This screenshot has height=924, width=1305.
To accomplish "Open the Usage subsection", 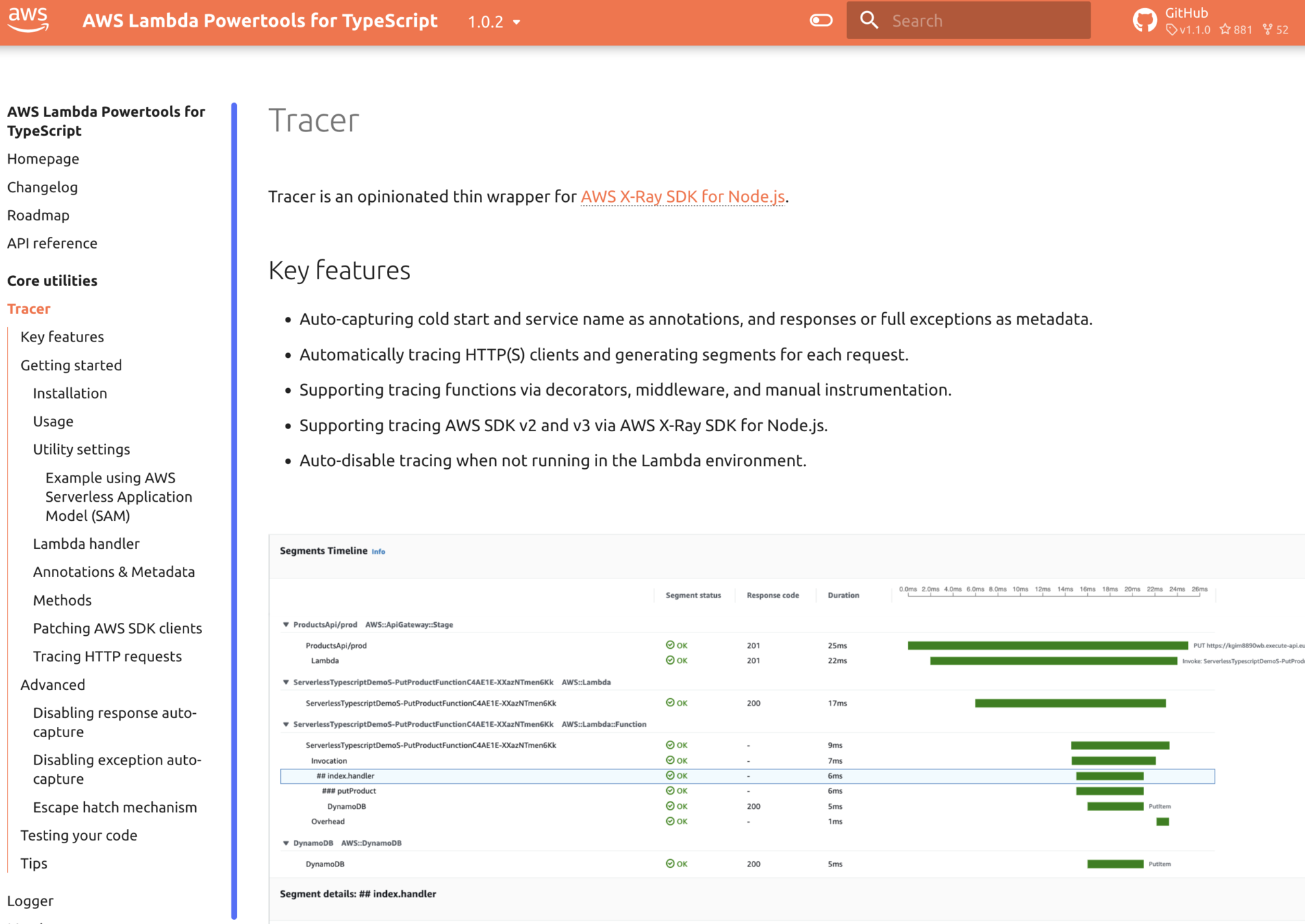I will pos(53,421).
